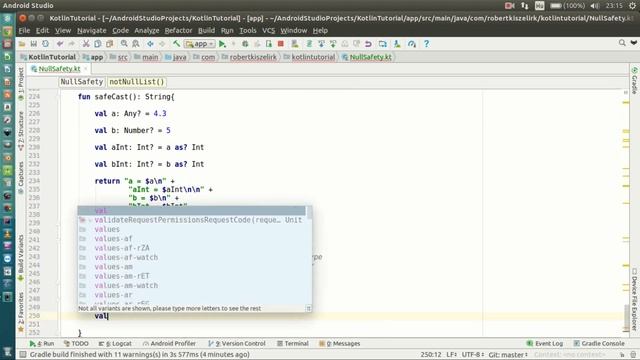Screen dimensions: 640x360
Task: Stop running process red square
Action: click(x=280, y=44)
